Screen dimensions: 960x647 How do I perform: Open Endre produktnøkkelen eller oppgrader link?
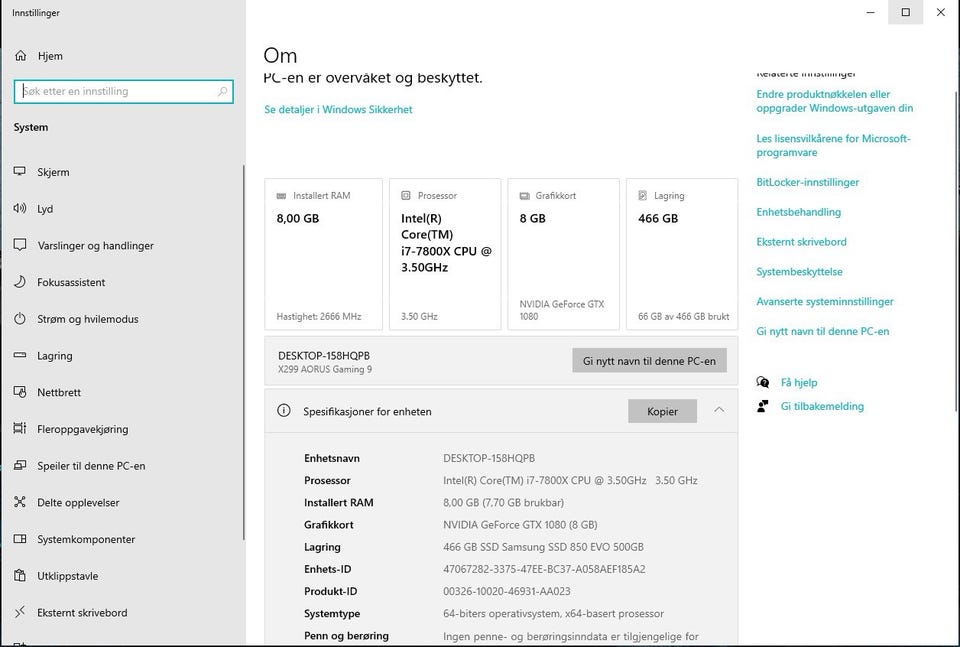834,101
